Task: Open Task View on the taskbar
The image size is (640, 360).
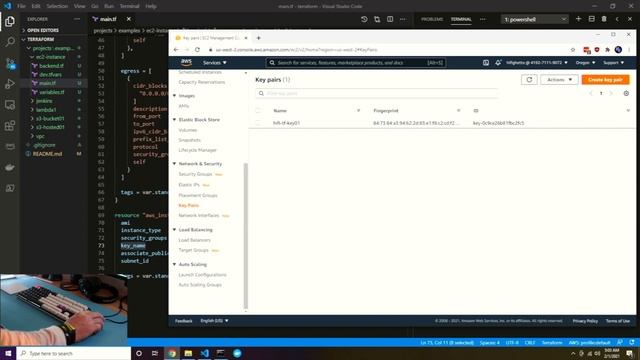Action: pyautogui.click(x=155, y=353)
